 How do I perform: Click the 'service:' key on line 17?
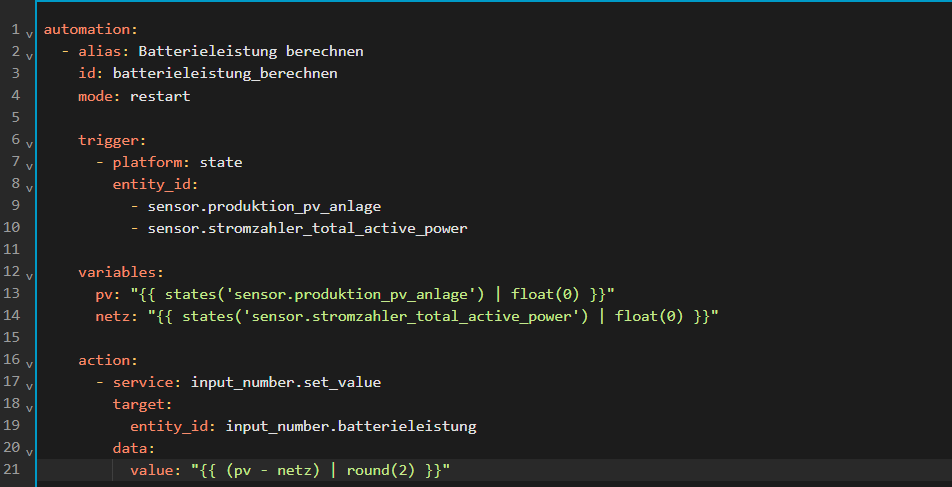(x=148, y=383)
